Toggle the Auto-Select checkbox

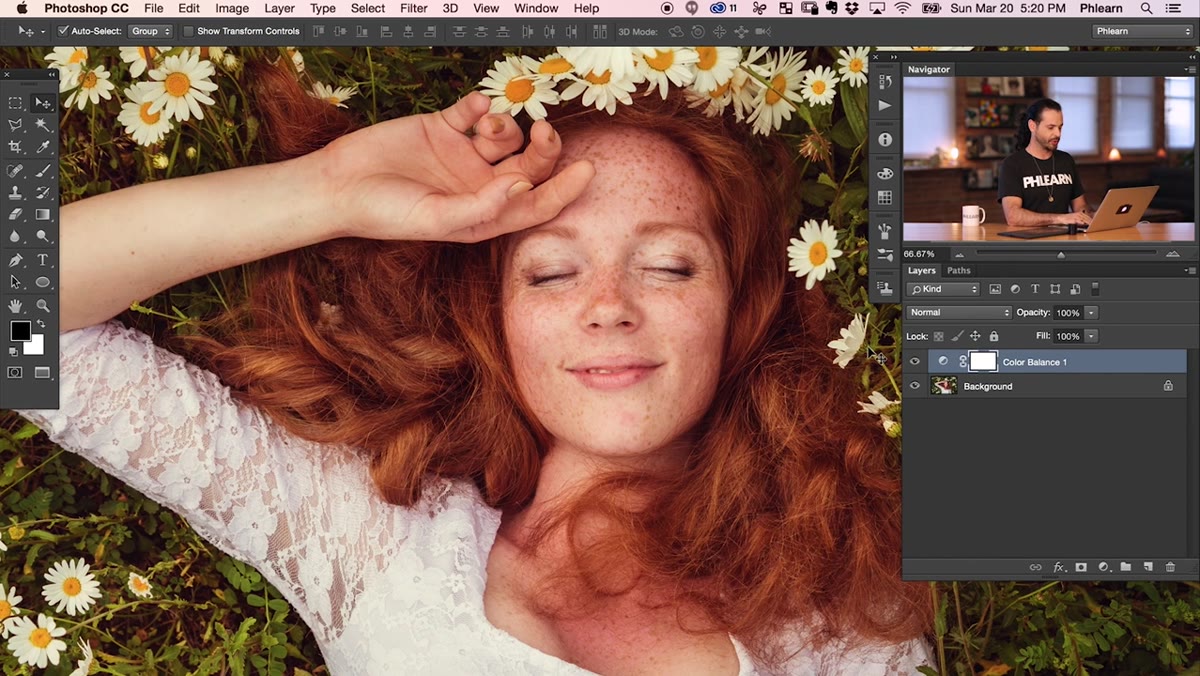(x=64, y=31)
